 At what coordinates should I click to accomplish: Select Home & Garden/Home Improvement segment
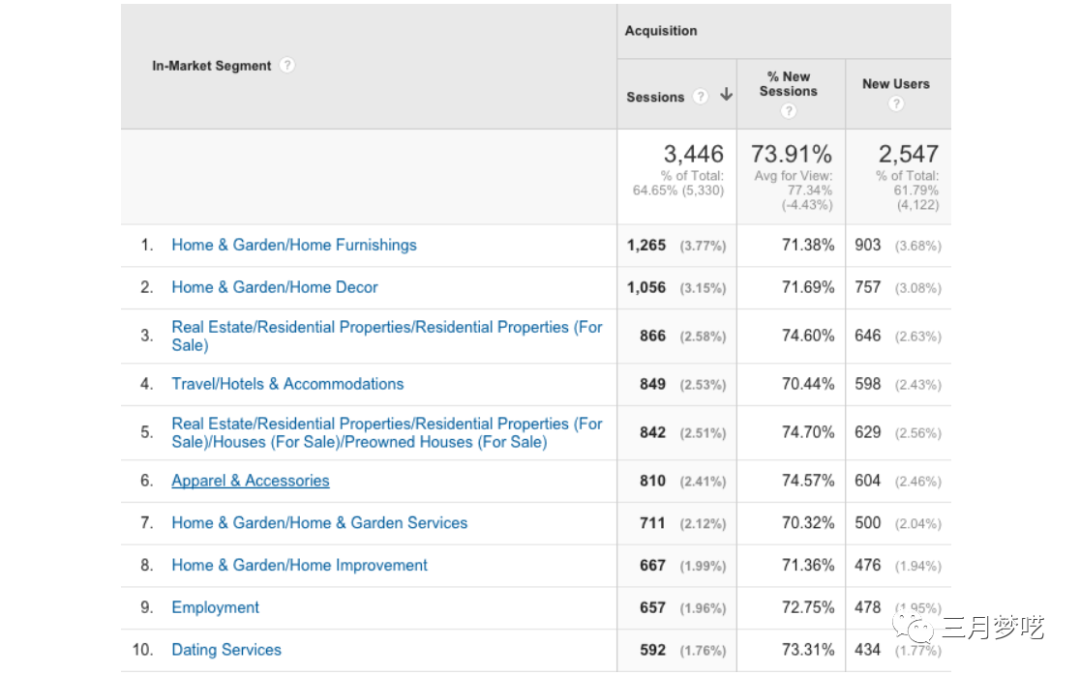coord(299,565)
